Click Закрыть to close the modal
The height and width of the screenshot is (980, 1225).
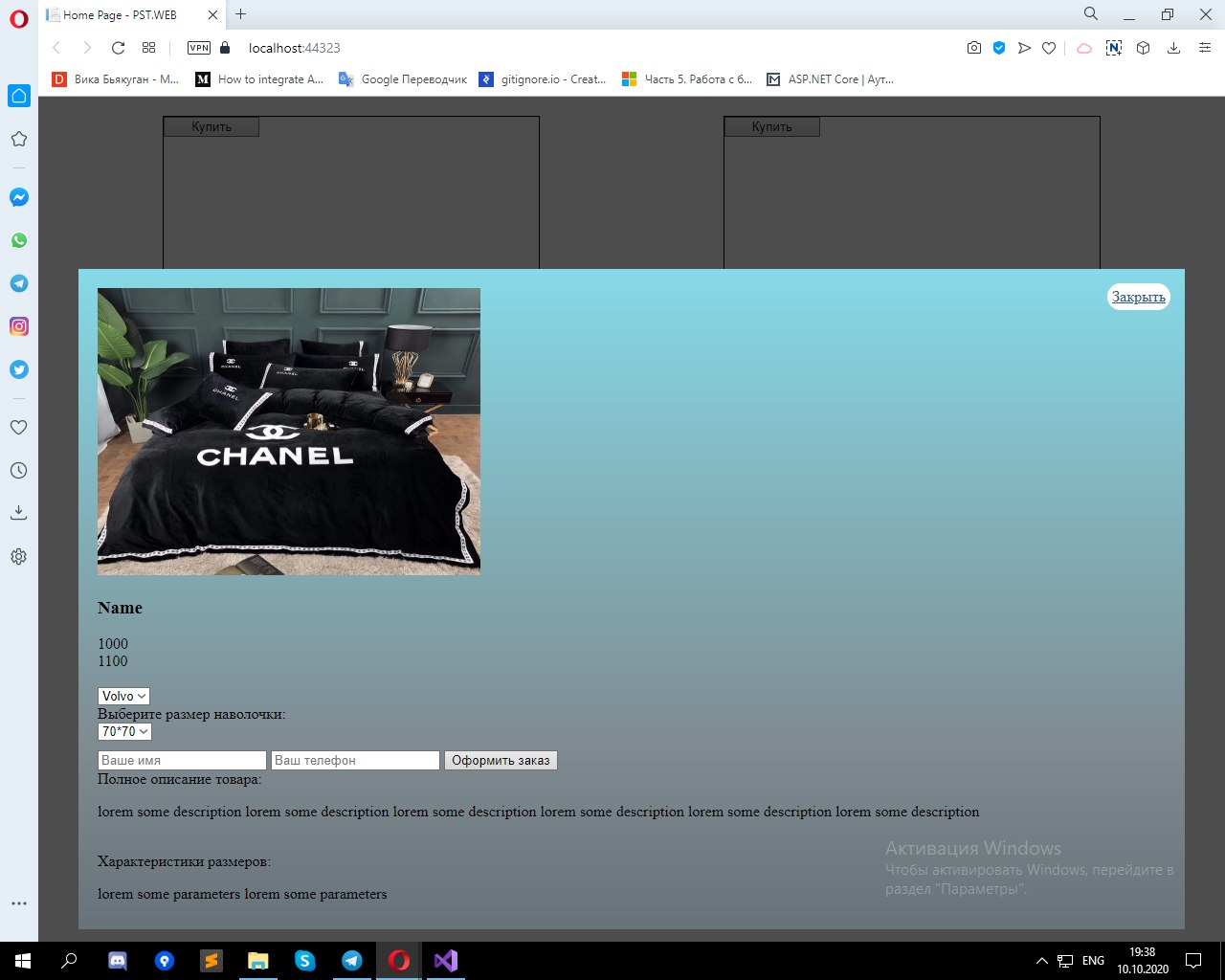click(1139, 297)
